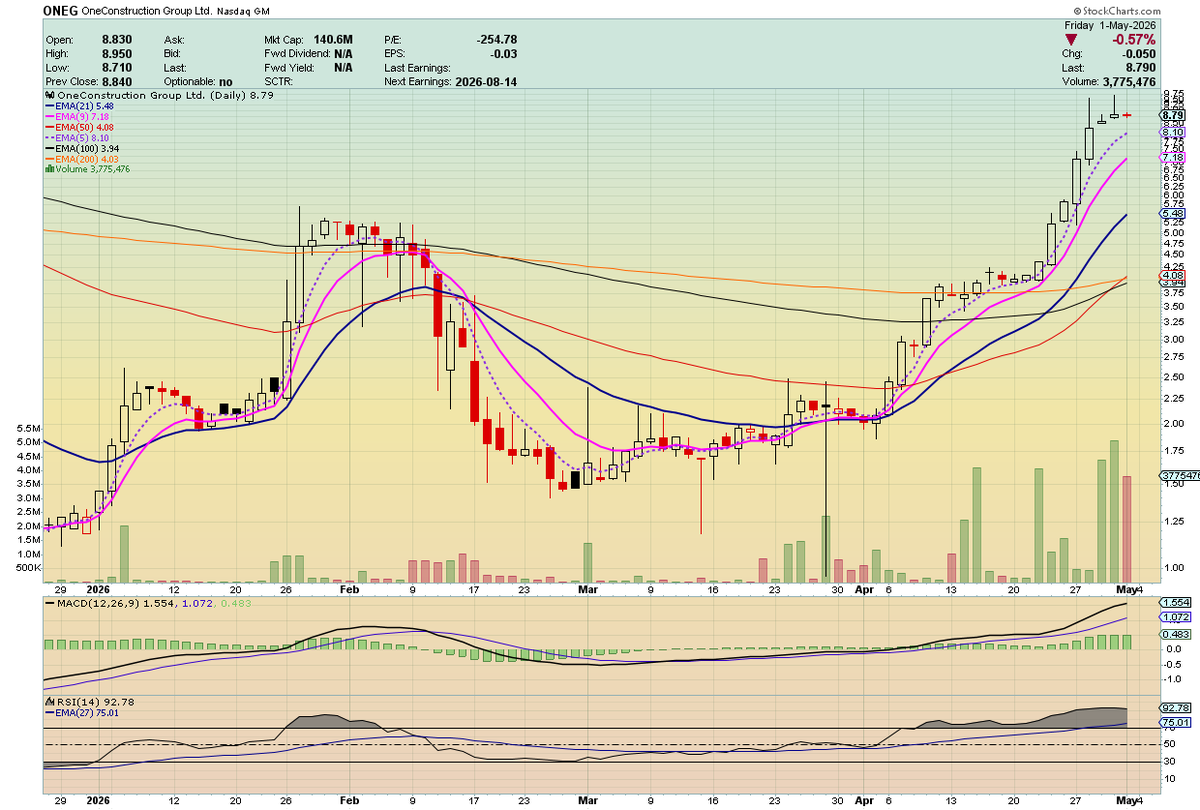Click the 5.48 EMA tag on price axis

click(1172, 214)
